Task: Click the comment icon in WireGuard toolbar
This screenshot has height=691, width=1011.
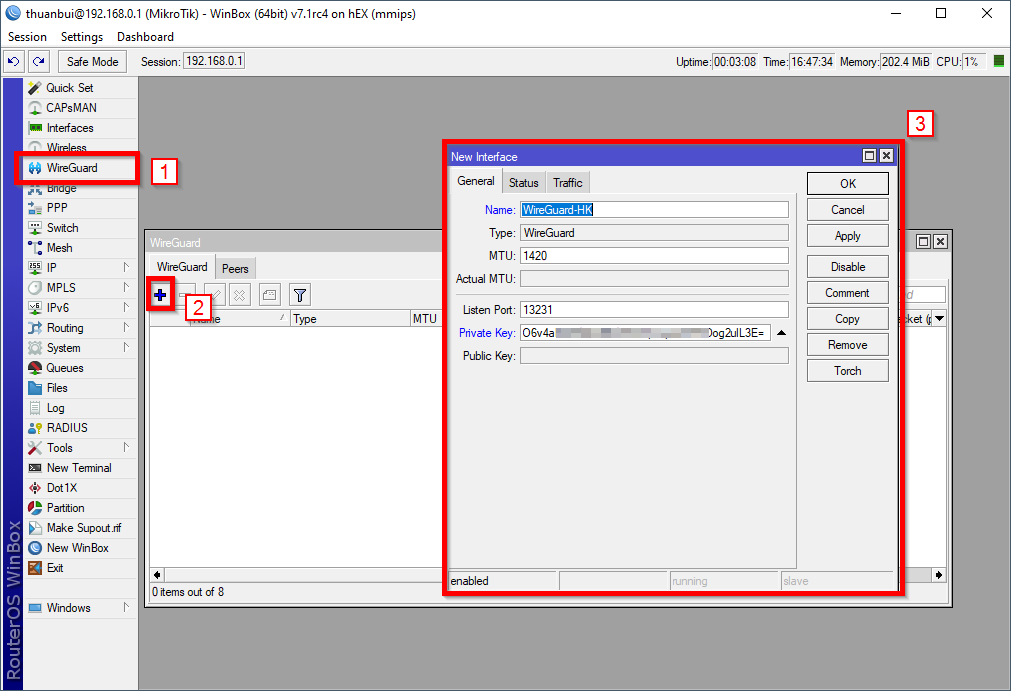Action: 269,294
